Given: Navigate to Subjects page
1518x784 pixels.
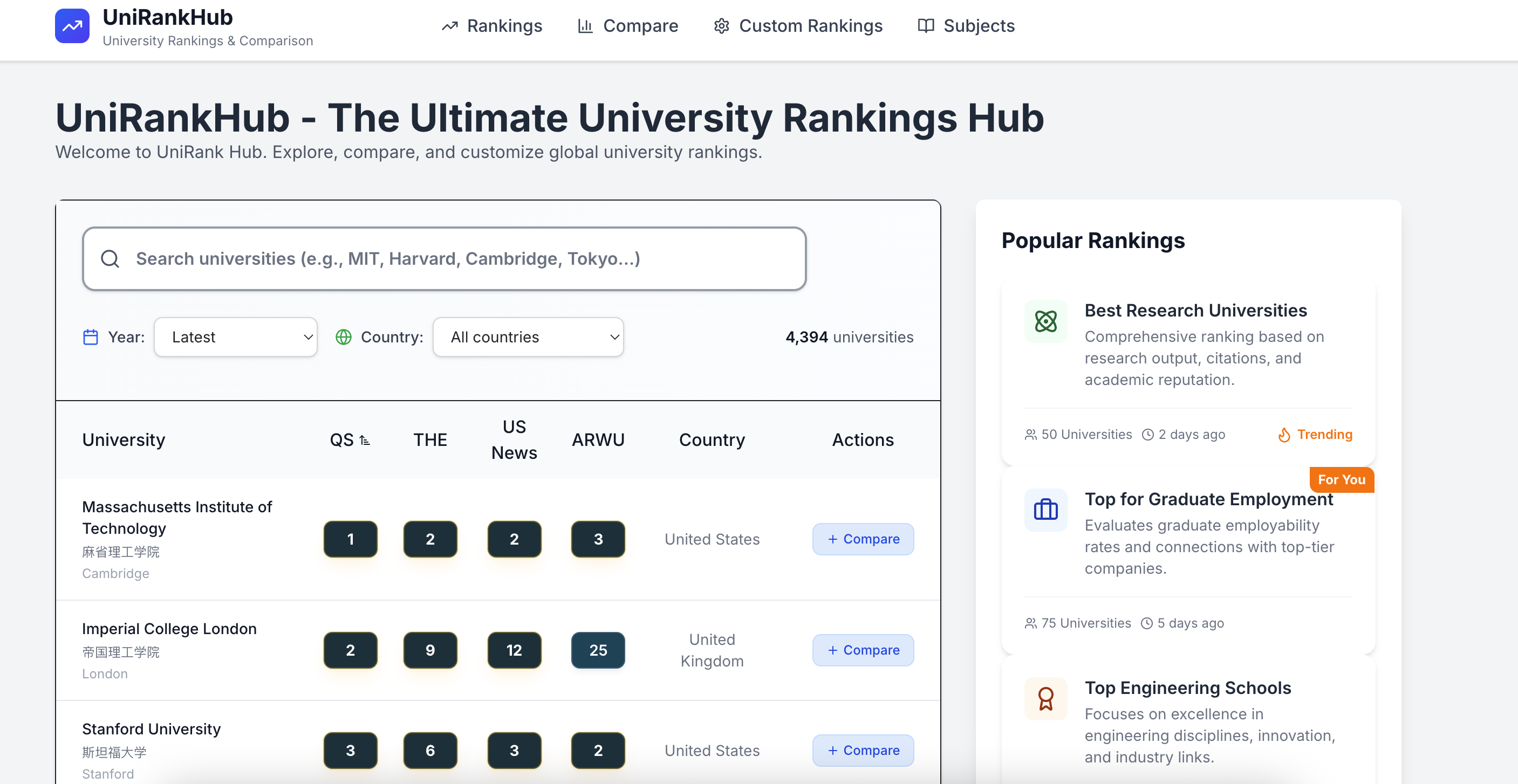Looking at the screenshot, I should click(x=967, y=26).
